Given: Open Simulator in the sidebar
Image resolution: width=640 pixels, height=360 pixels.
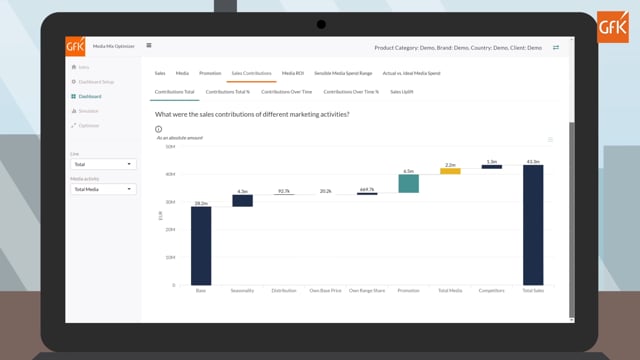Looking at the screenshot, I should pyautogui.click(x=85, y=111).
